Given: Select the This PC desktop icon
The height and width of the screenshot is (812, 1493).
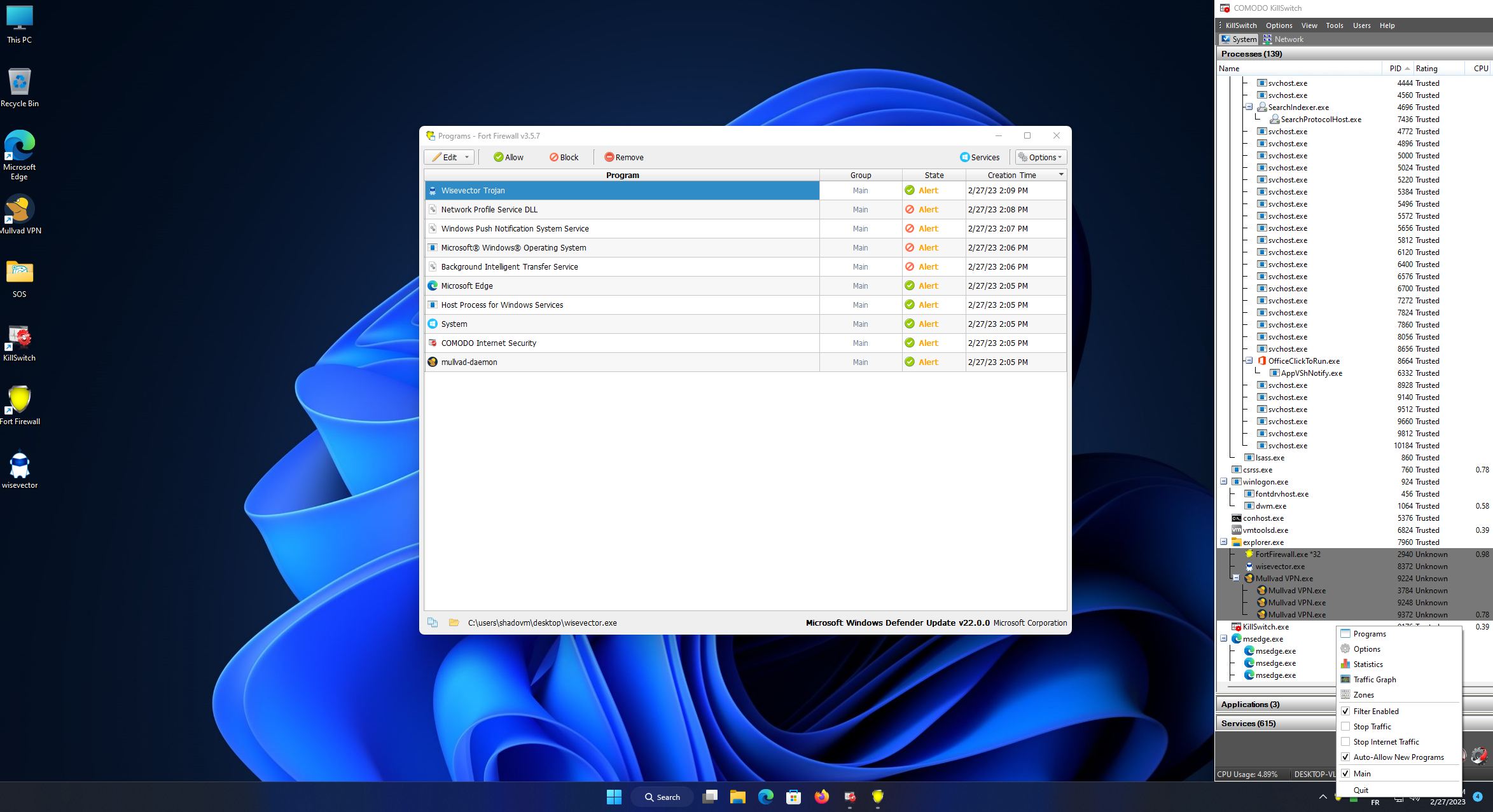Looking at the screenshot, I should (20, 24).
